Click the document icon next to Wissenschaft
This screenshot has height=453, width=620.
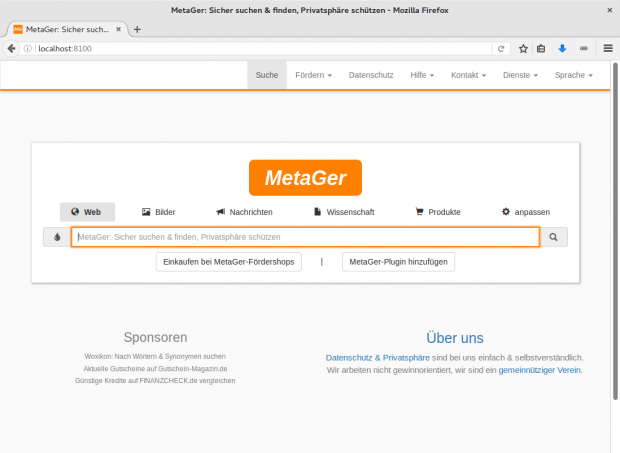(x=318, y=211)
